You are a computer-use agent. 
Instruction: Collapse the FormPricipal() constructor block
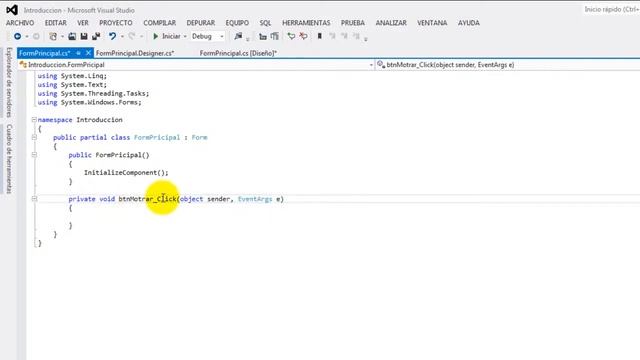coord(34,155)
